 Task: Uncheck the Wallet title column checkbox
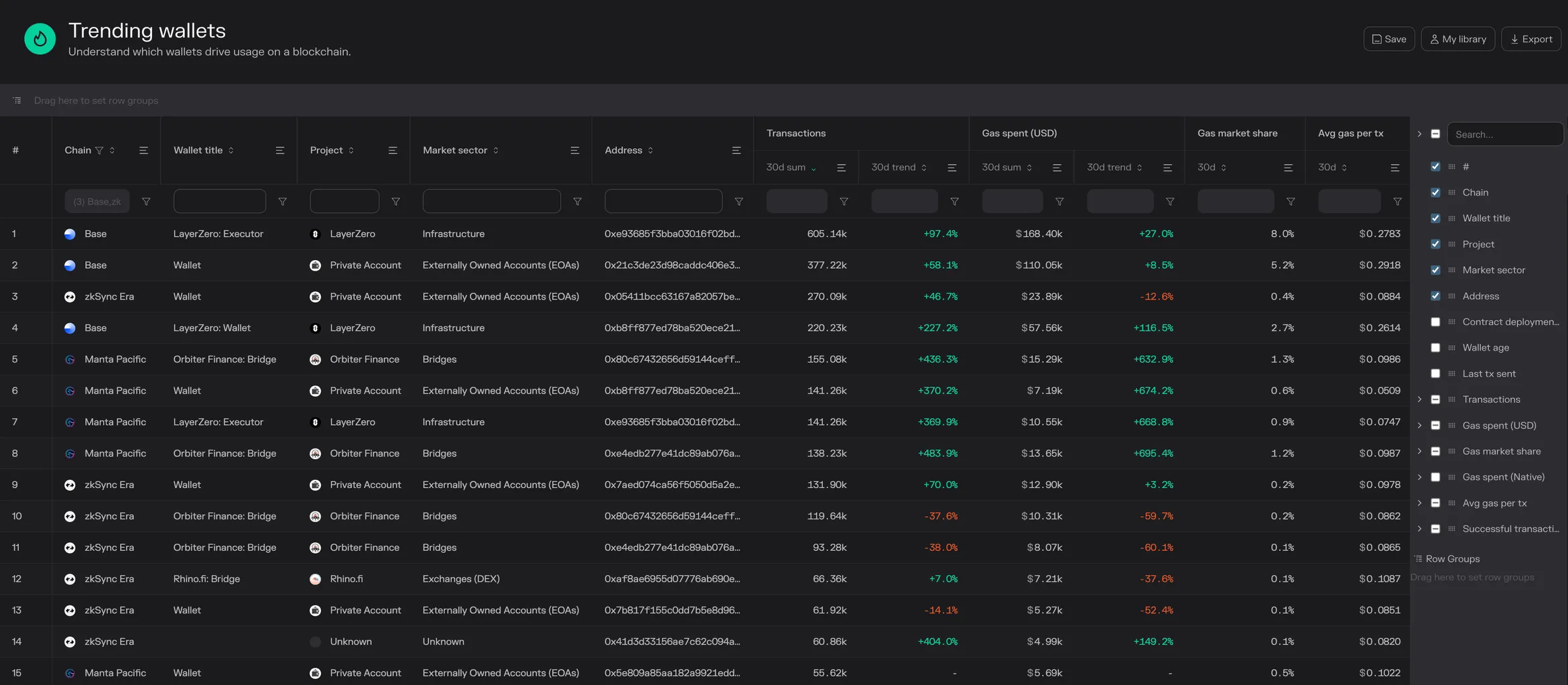click(1435, 218)
